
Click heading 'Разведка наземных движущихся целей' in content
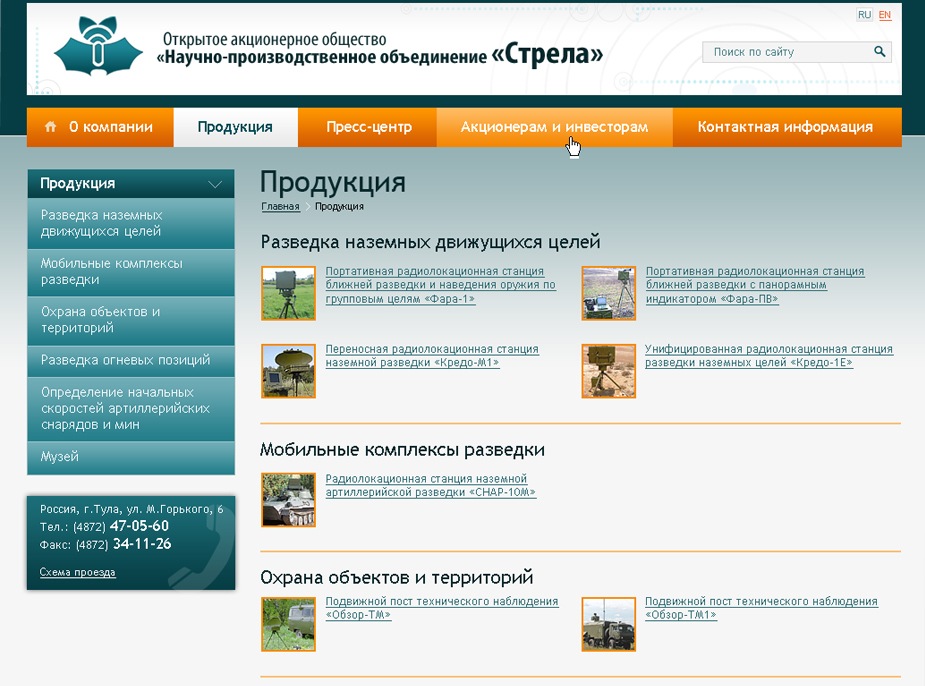point(431,242)
